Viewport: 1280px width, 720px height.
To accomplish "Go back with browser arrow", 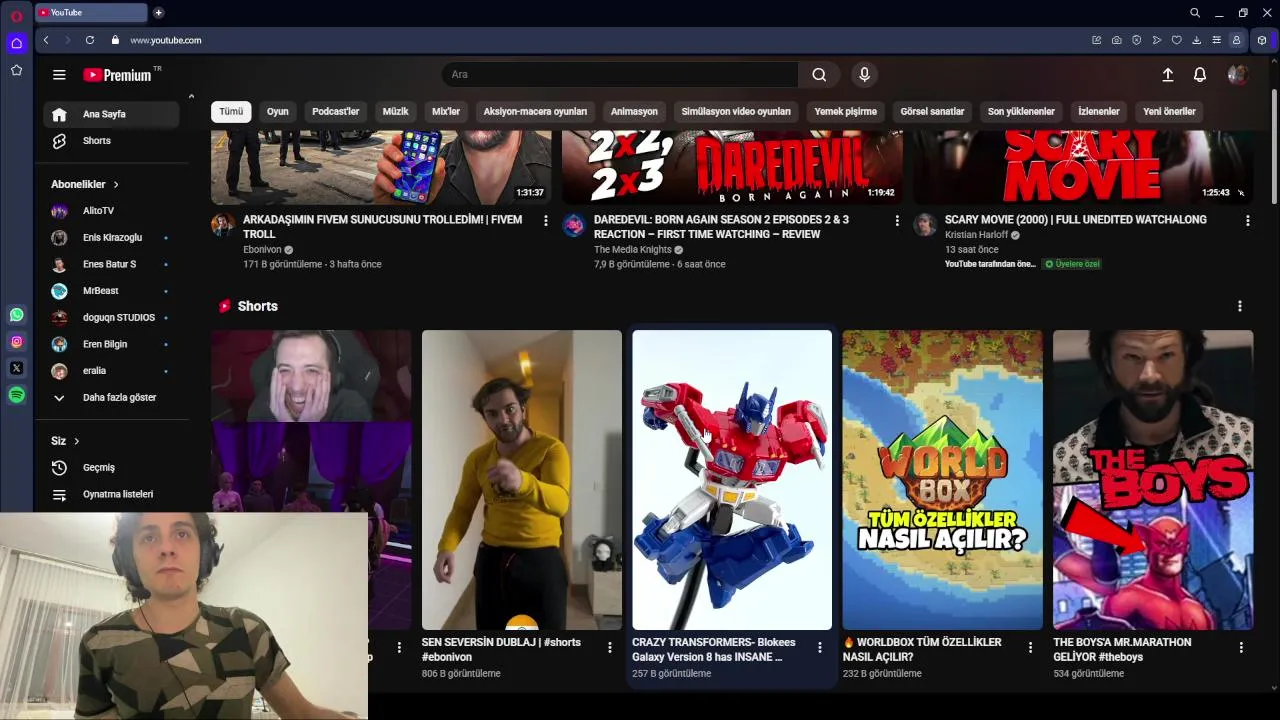I will point(46,40).
